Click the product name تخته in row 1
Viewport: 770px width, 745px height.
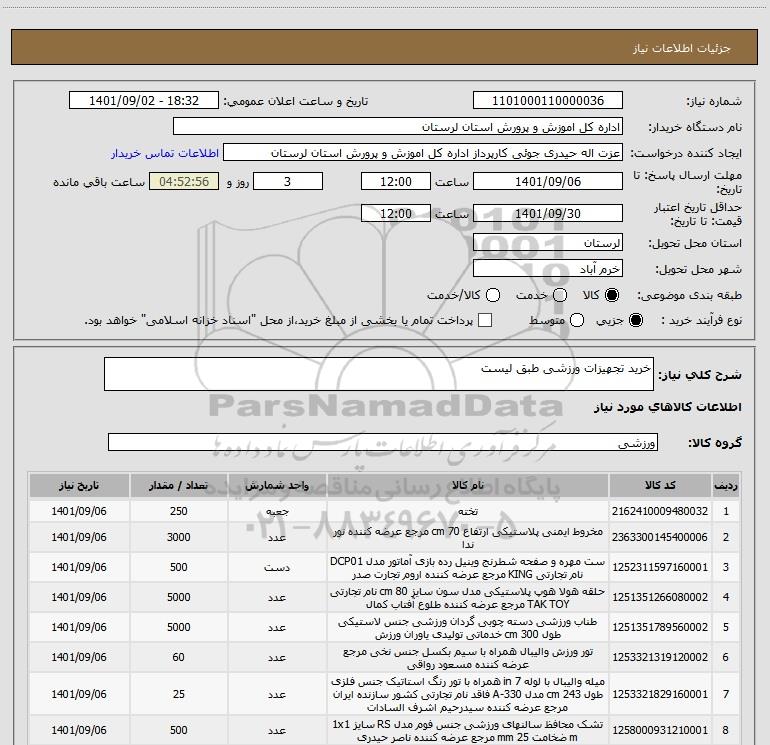[x=468, y=511]
